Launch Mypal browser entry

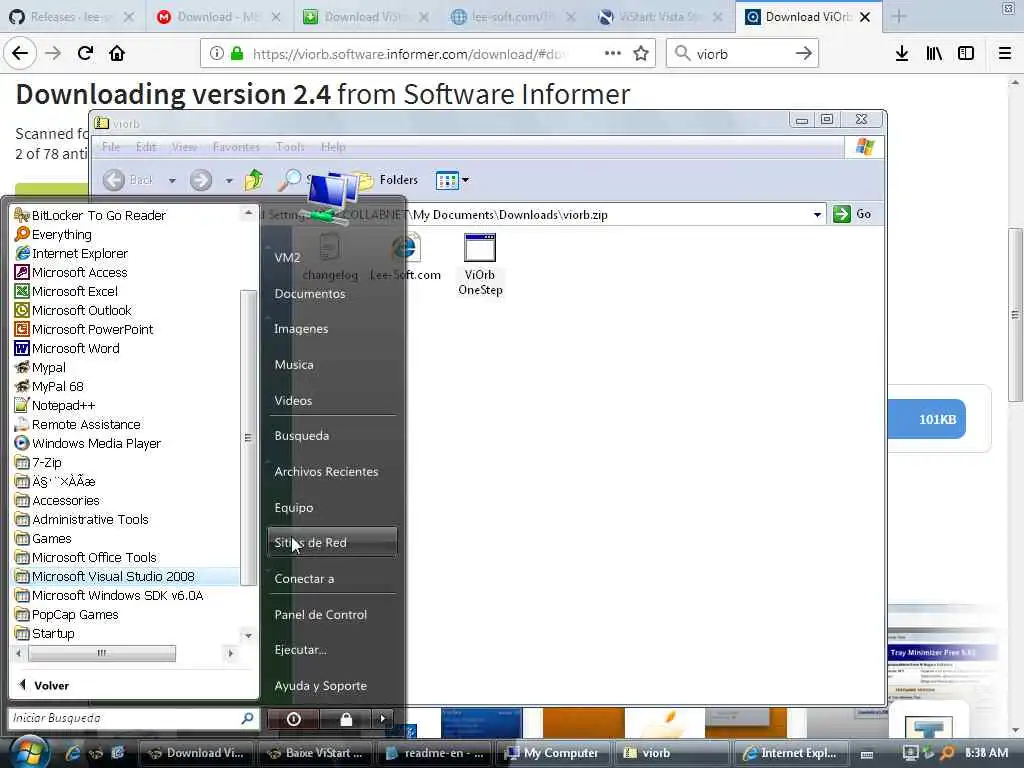point(40,367)
